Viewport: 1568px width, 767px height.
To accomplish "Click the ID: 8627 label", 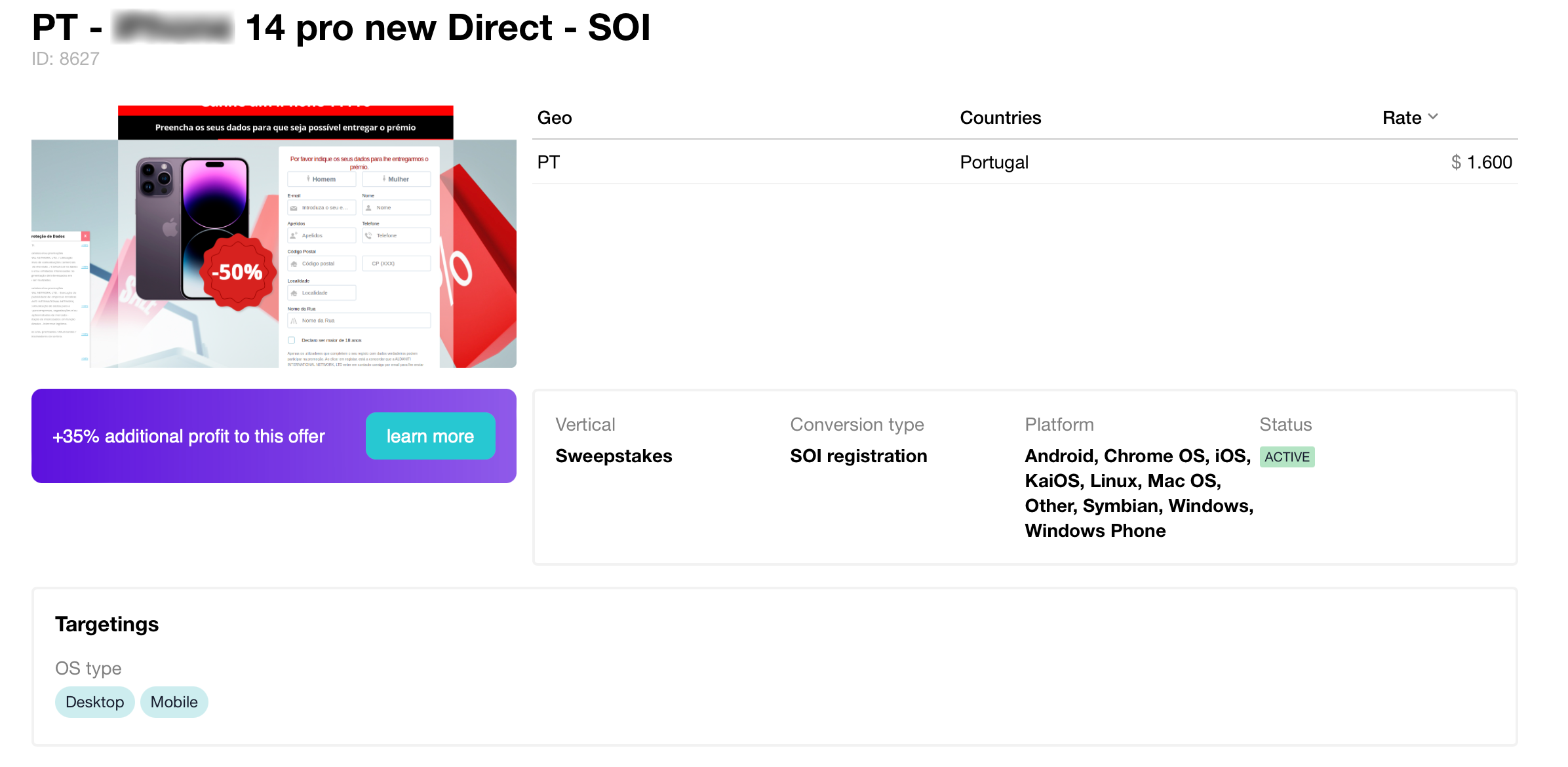I will tap(66, 59).
